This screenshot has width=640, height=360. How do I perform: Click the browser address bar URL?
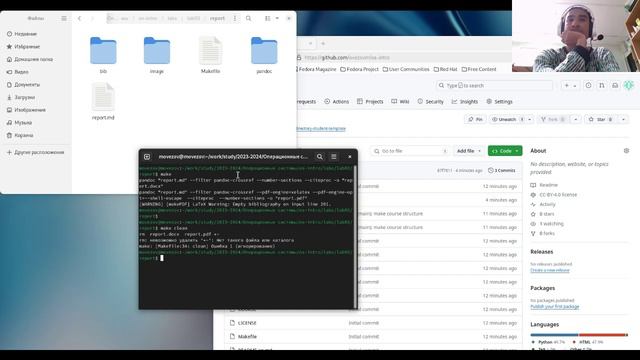347,58
